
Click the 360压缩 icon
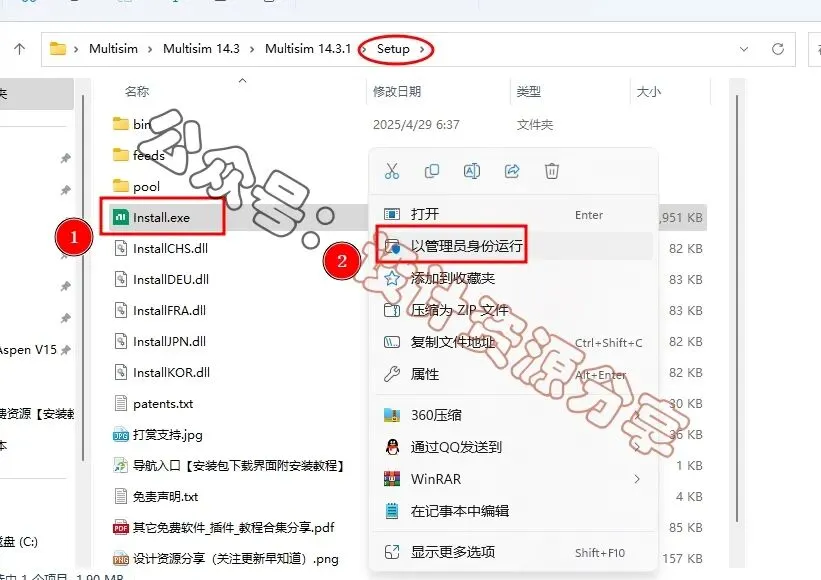coord(392,415)
